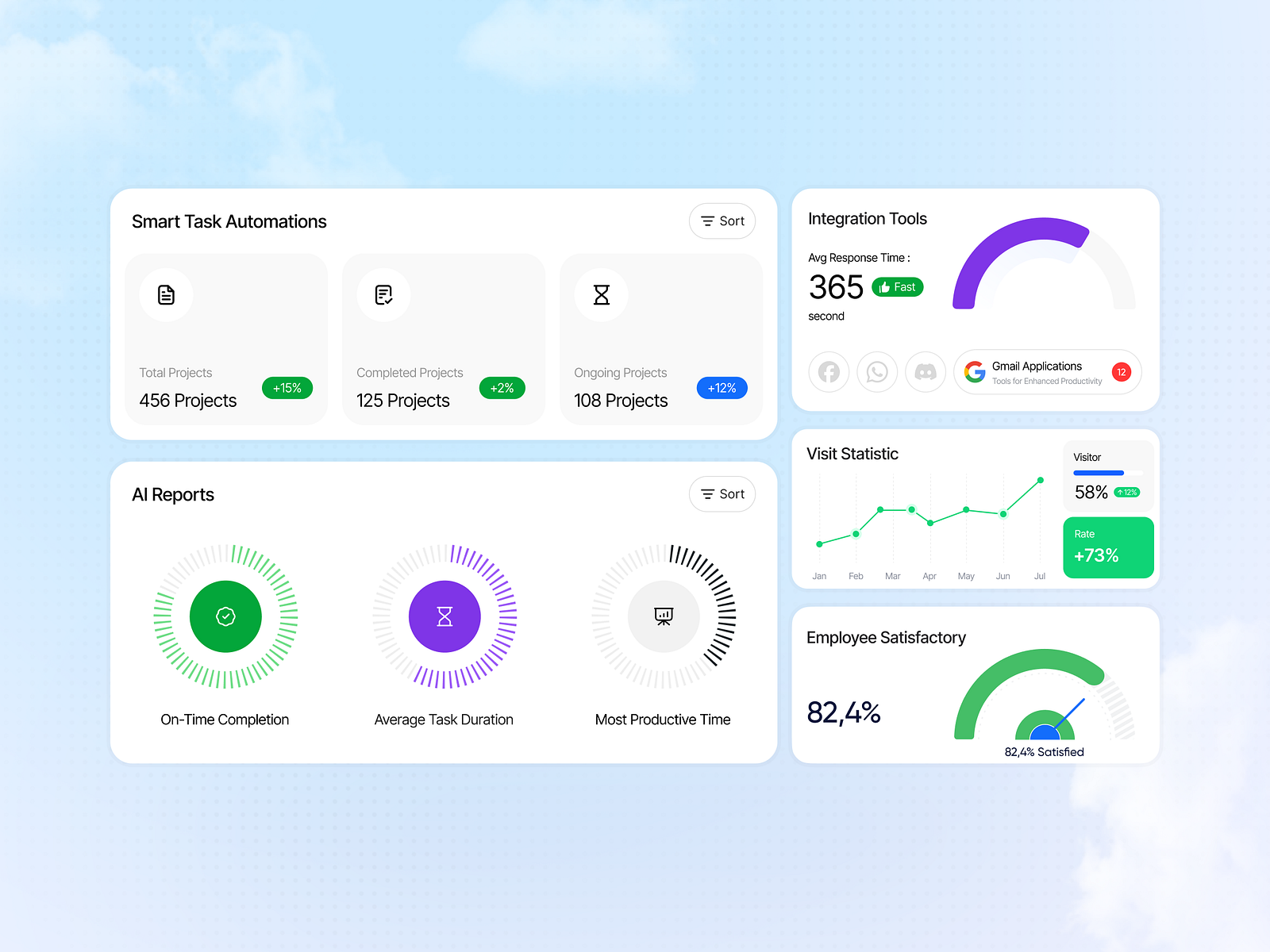Toggle the +12% badge on Ongoing Projects
This screenshot has height=952, width=1270.
pyautogui.click(x=722, y=388)
